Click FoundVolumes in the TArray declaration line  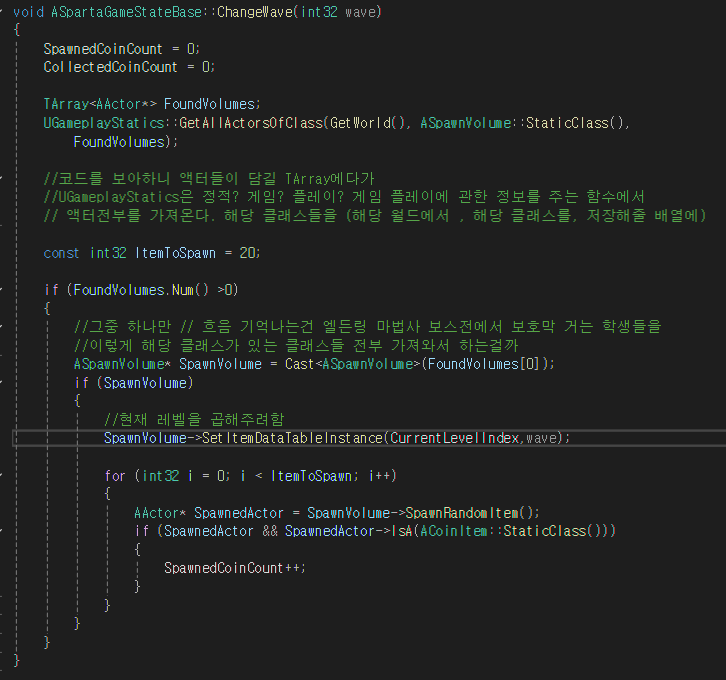[x=209, y=104]
